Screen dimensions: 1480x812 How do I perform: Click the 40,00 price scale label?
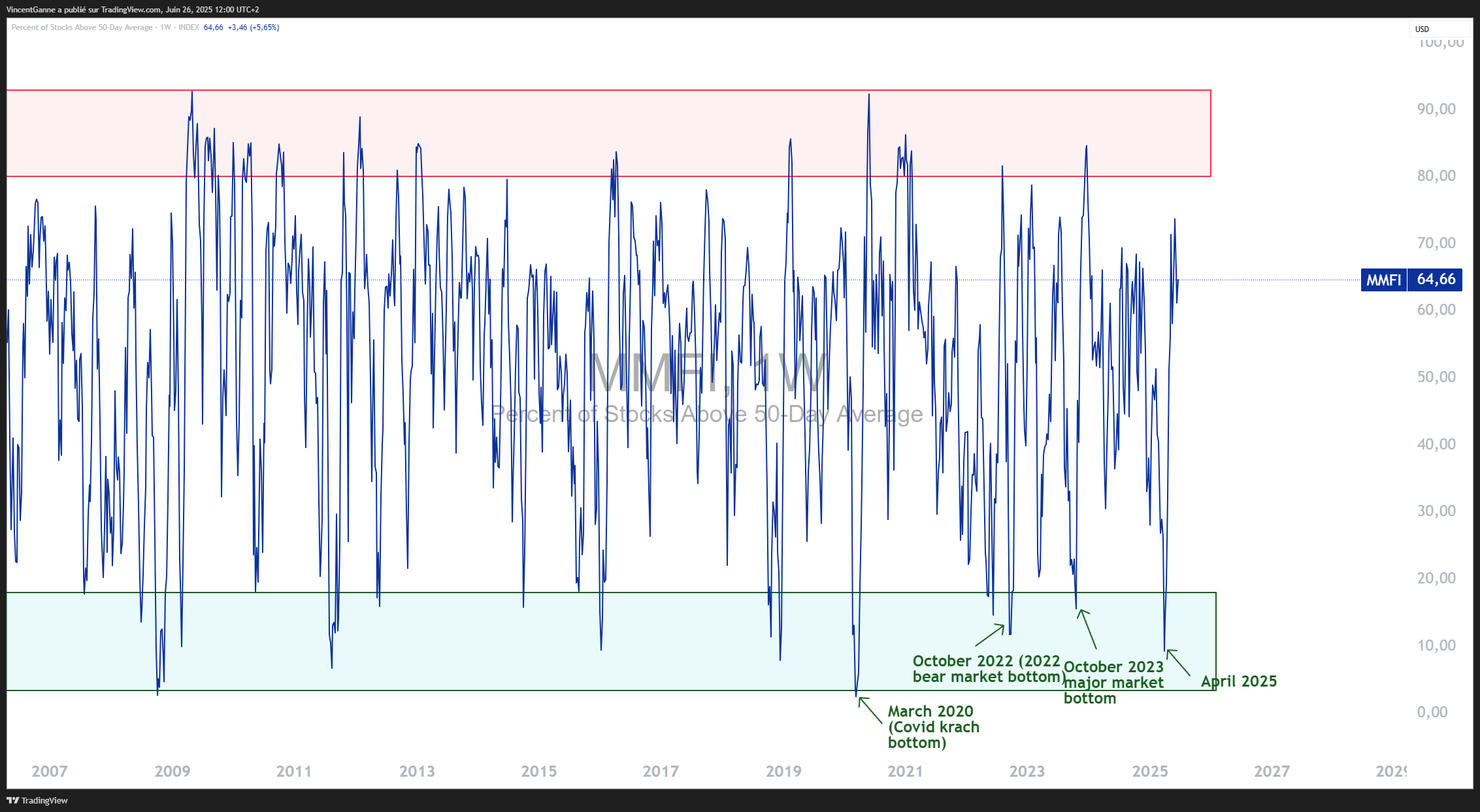coord(1436,444)
